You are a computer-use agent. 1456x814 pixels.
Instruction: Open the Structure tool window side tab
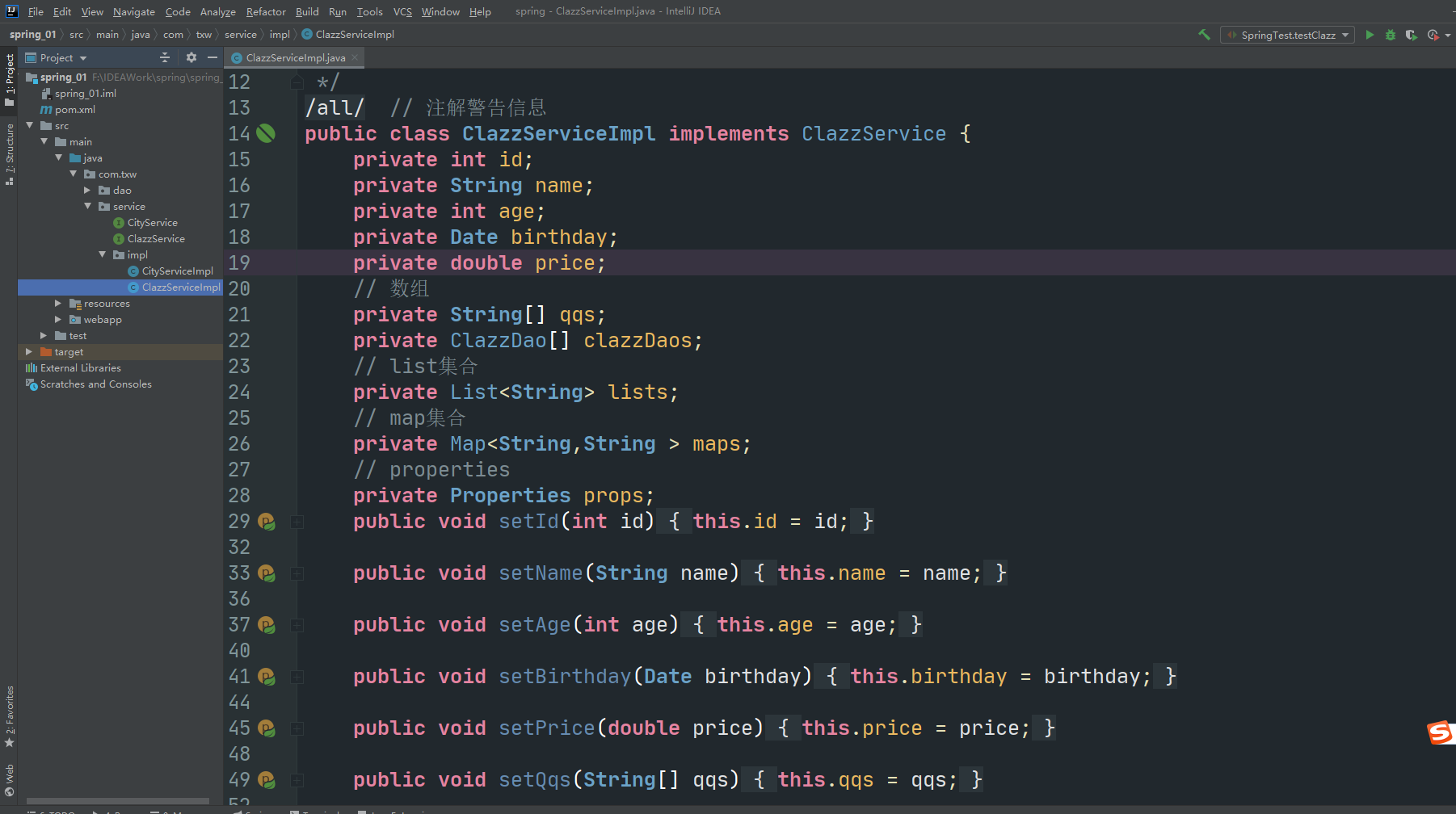9,154
